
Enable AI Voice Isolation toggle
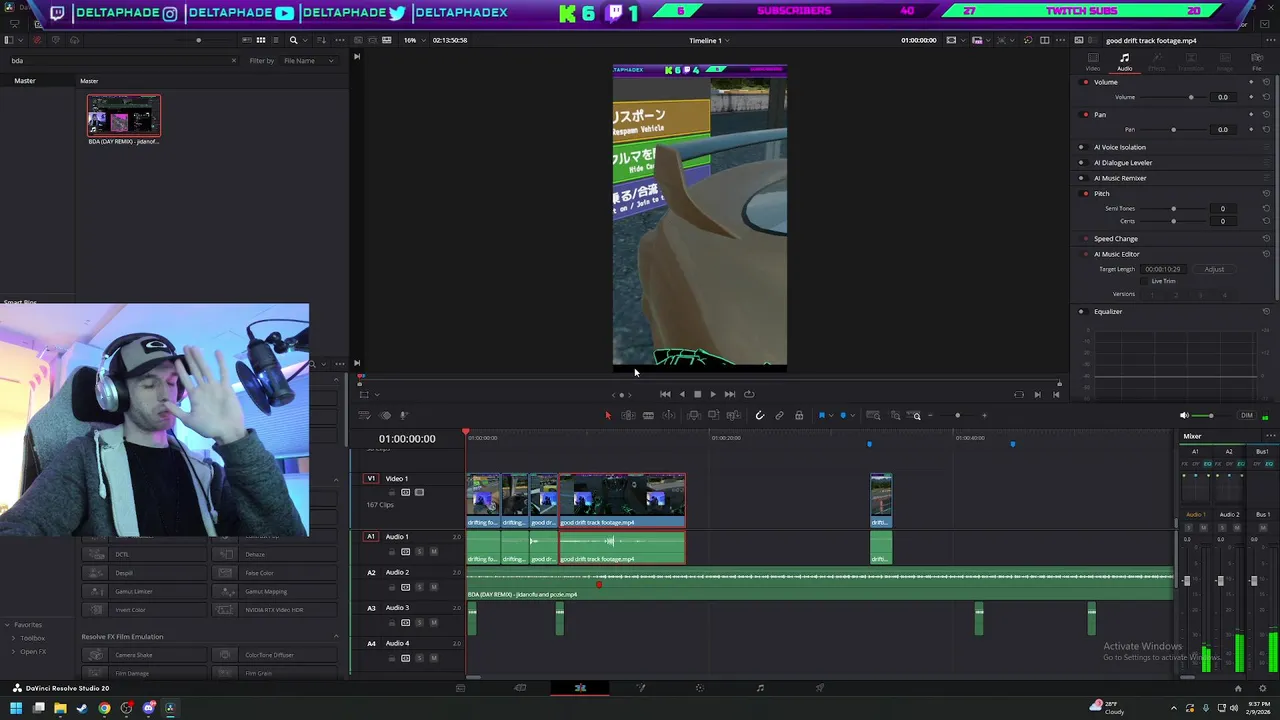tap(1081, 147)
